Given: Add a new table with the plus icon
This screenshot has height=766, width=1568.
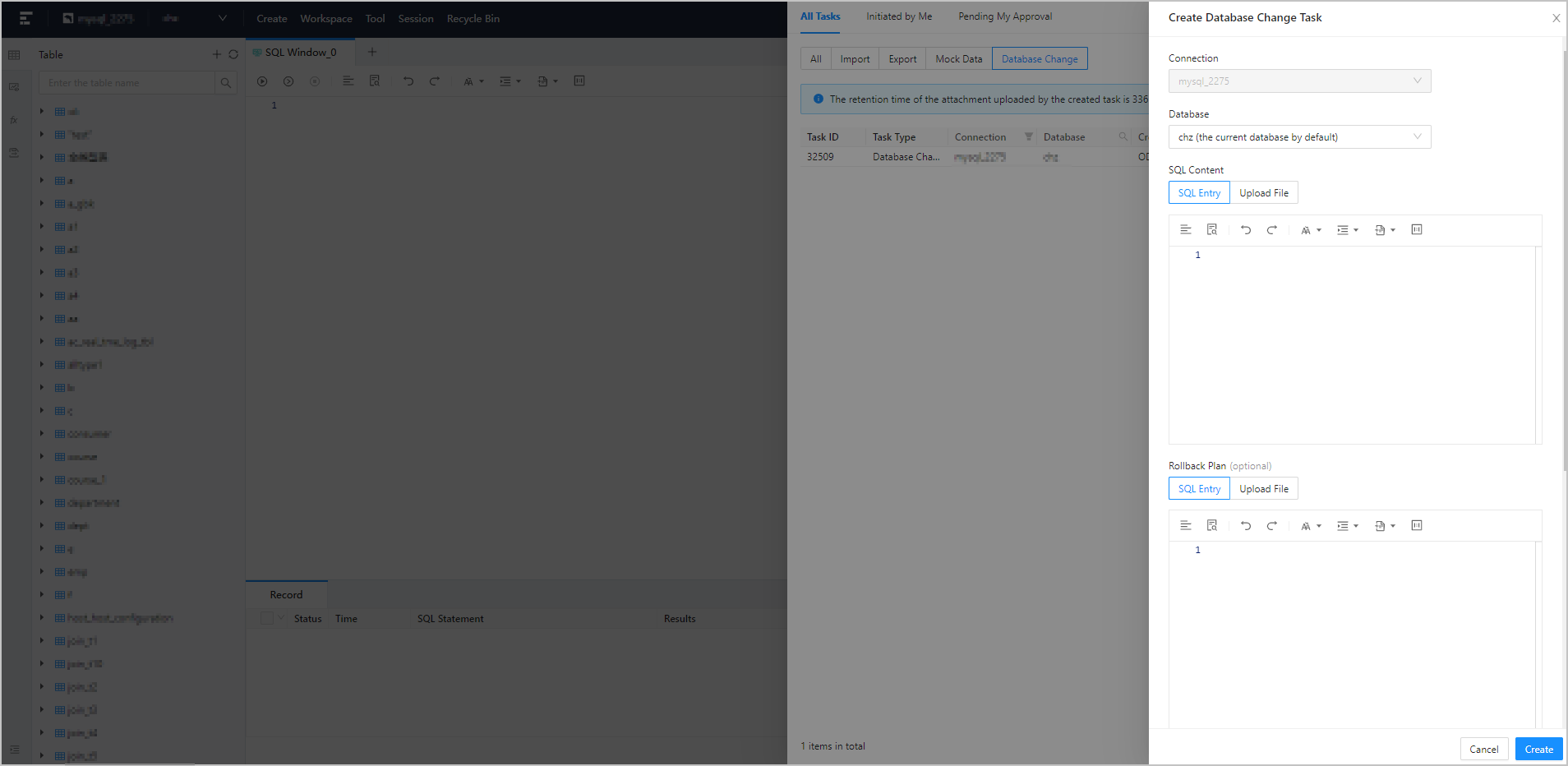Looking at the screenshot, I should (x=217, y=55).
